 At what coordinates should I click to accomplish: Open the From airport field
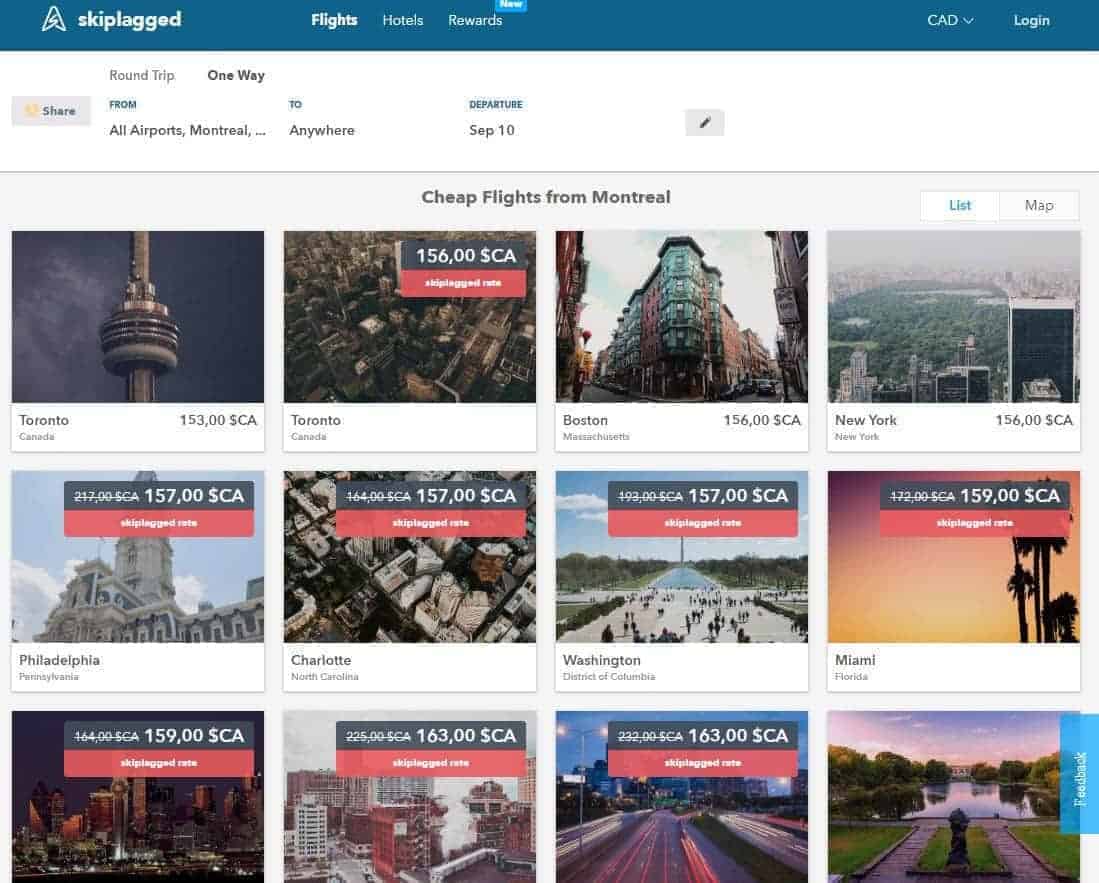(x=188, y=130)
